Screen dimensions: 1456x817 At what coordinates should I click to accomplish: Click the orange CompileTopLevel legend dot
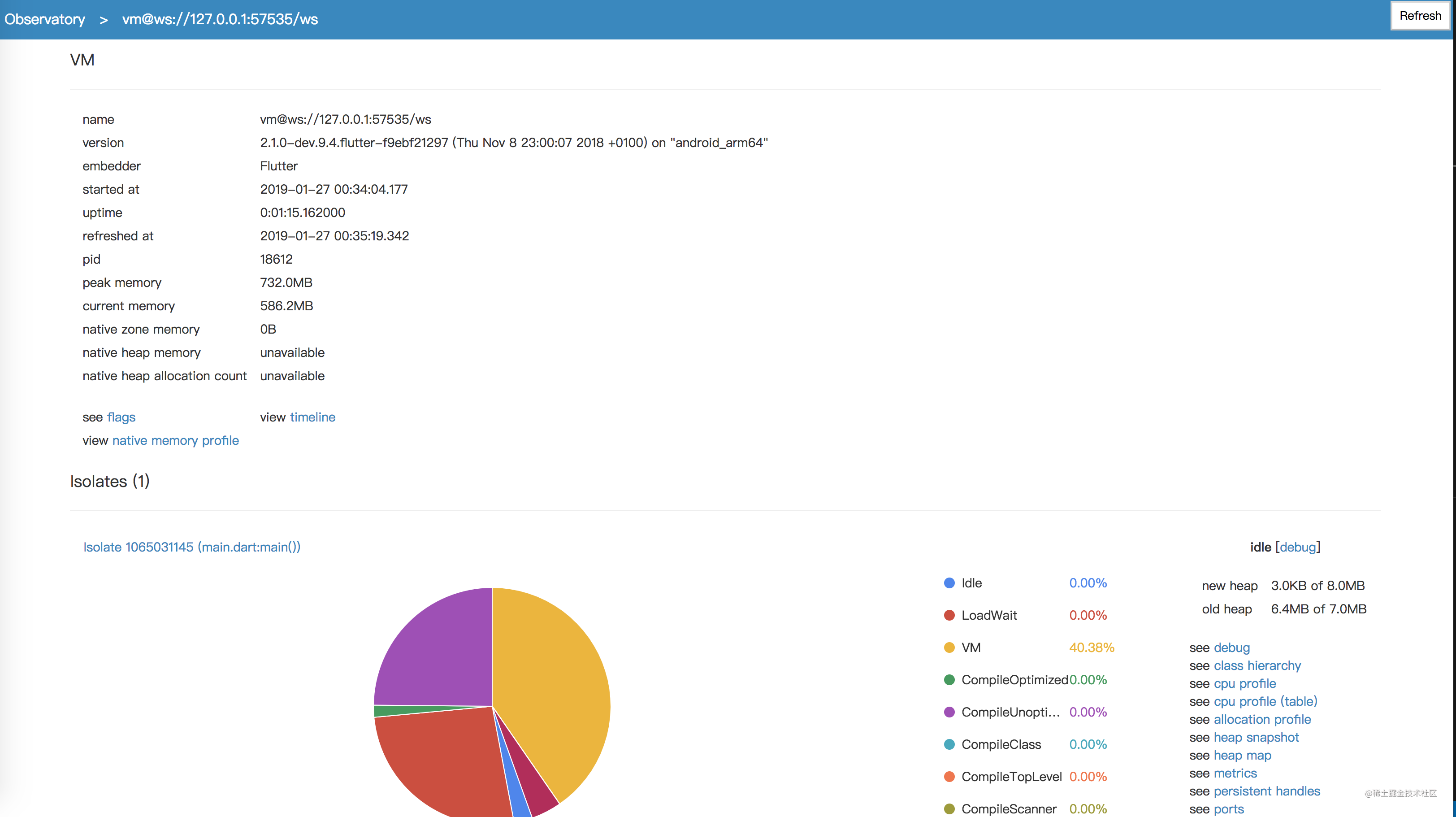[949, 776]
